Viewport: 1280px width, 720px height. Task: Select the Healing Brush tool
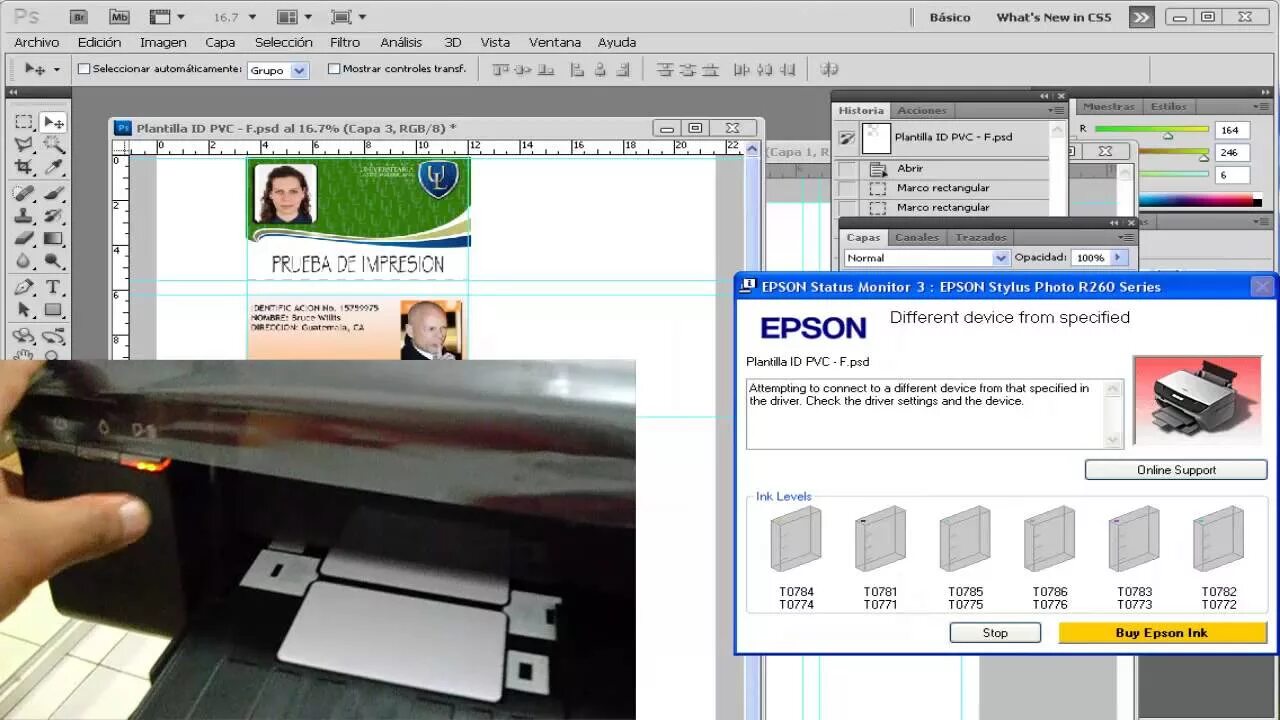point(24,193)
